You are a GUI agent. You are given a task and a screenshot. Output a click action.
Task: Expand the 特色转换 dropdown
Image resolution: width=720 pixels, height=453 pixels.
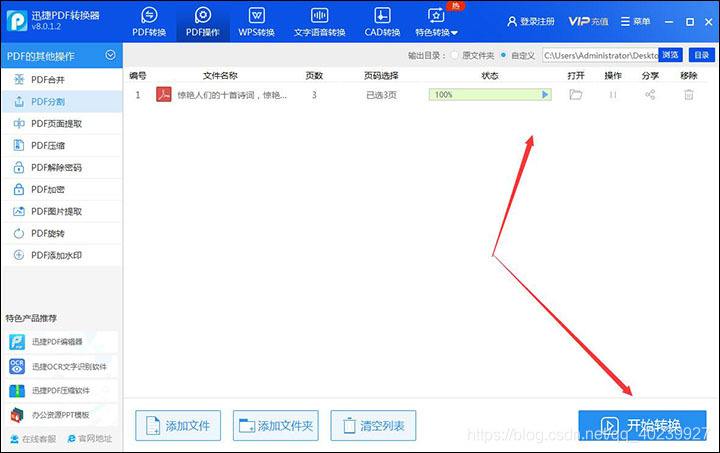click(436, 22)
